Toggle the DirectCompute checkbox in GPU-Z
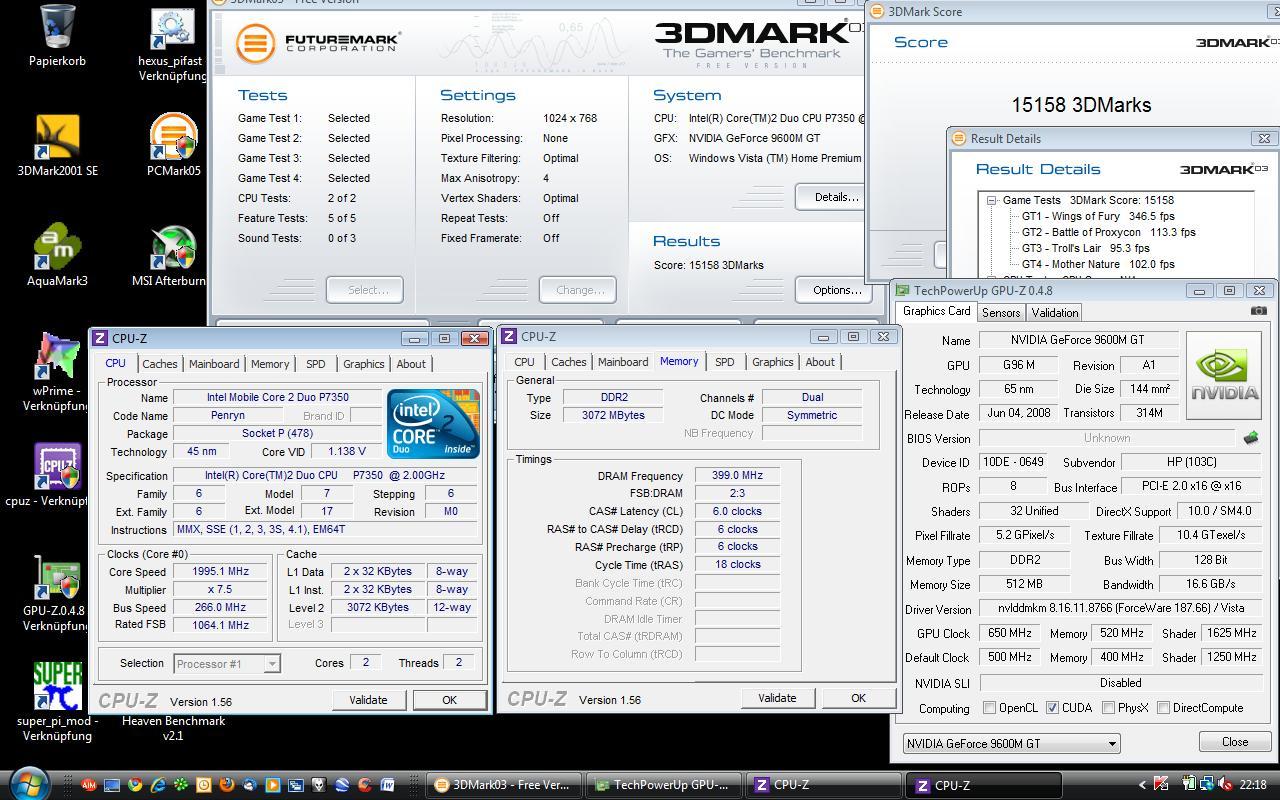The height and width of the screenshot is (800, 1280). [1163, 708]
